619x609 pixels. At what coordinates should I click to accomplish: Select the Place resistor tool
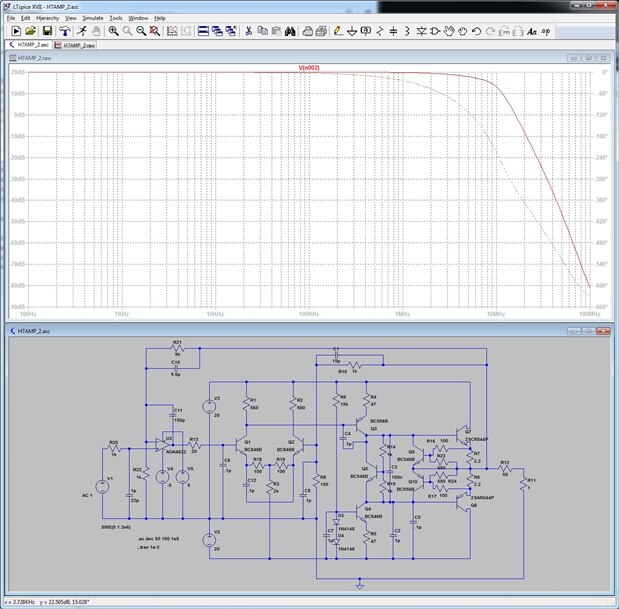(379, 31)
